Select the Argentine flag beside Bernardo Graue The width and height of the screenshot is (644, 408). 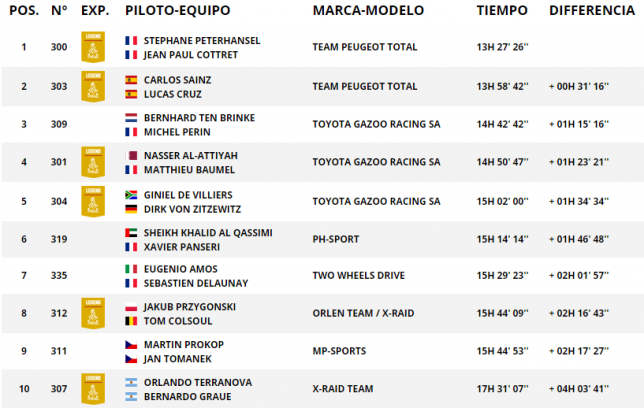point(130,397)
